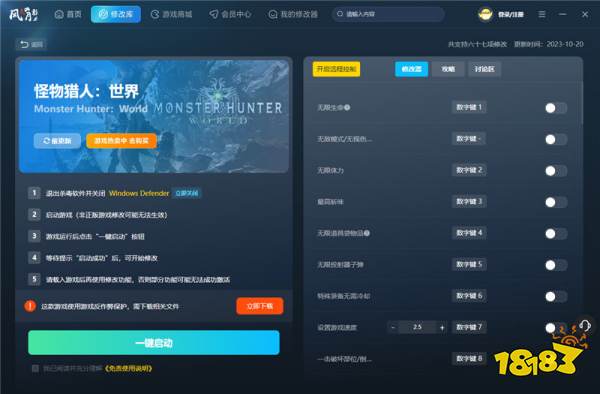Toggle the 数字键 6 cheat switch

click(556, 296)
